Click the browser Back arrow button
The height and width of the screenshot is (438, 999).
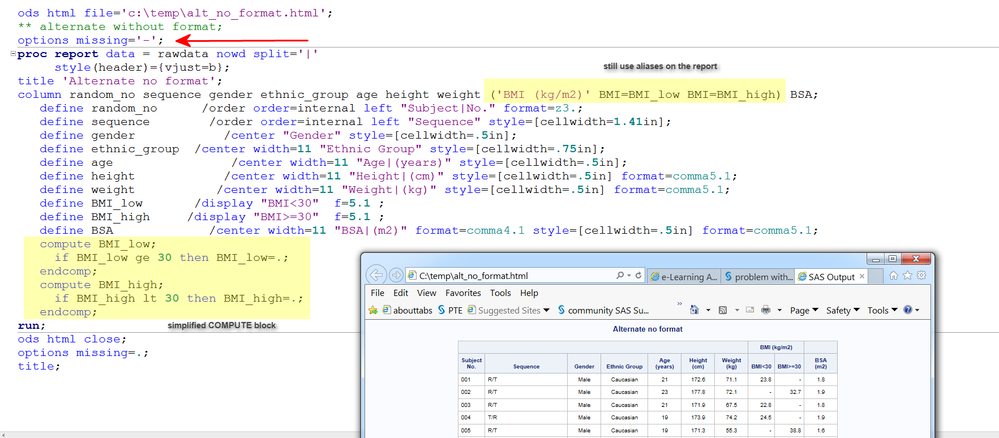(x=378, y=275)
